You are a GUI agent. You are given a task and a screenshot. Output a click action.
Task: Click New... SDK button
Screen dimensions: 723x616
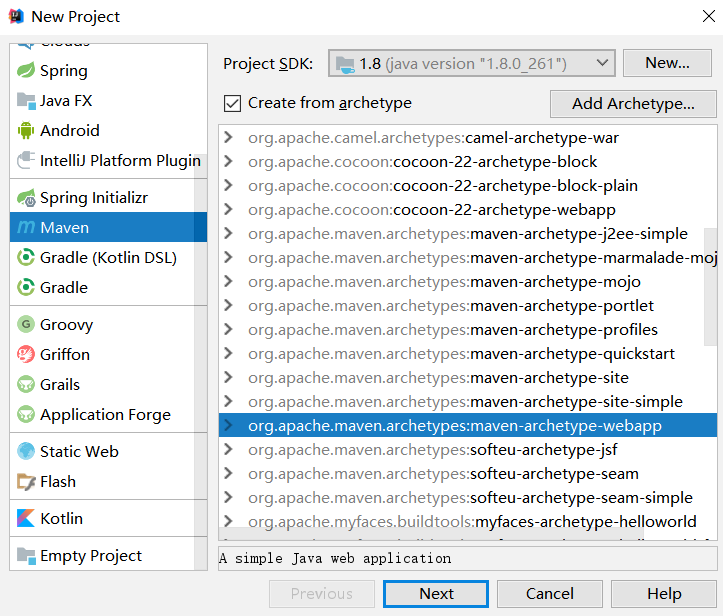[x=667, y=63]
